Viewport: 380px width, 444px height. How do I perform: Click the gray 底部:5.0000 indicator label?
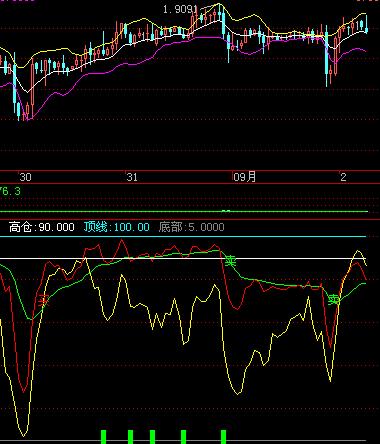tap(191, 227)
